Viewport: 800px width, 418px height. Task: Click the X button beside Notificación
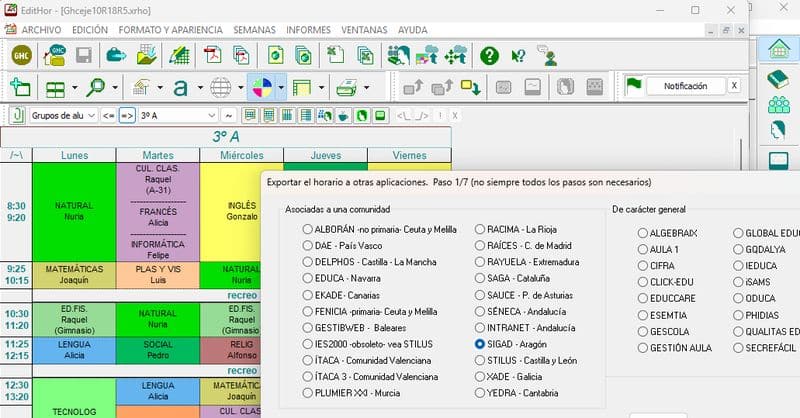tap(734, 86)
